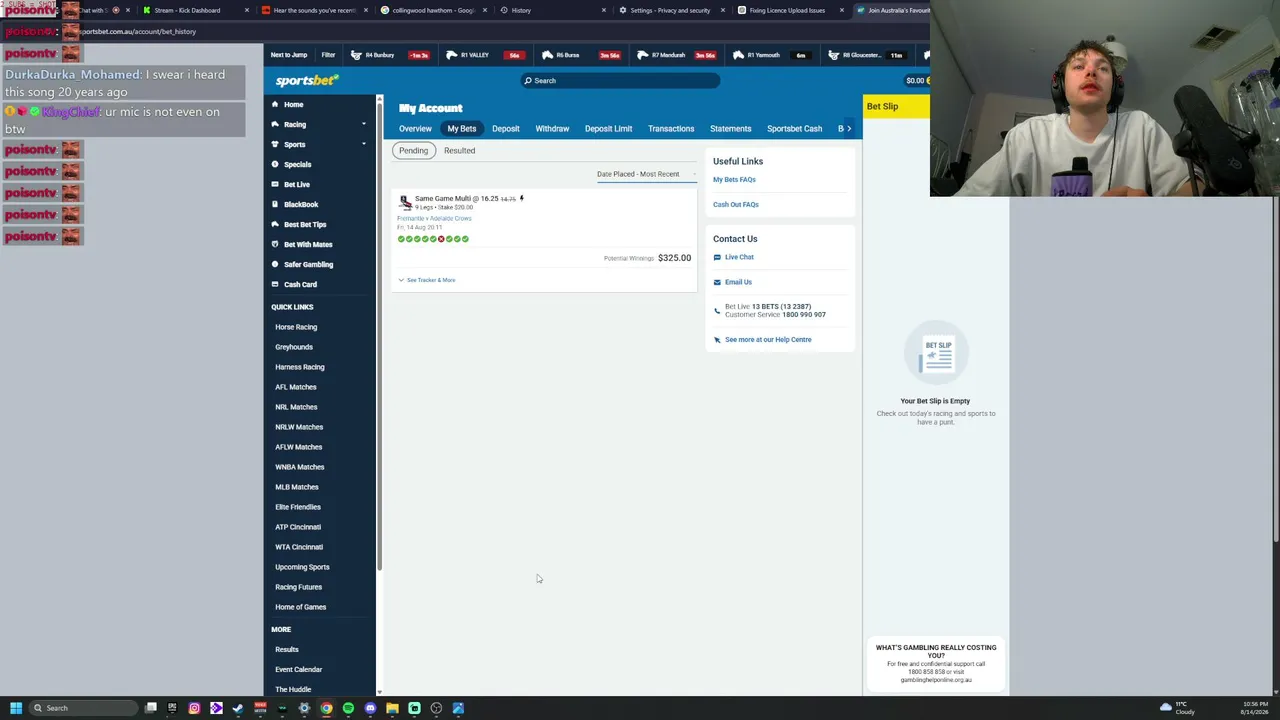
Task: Show Resulted bets
Action: coord(459,151)
